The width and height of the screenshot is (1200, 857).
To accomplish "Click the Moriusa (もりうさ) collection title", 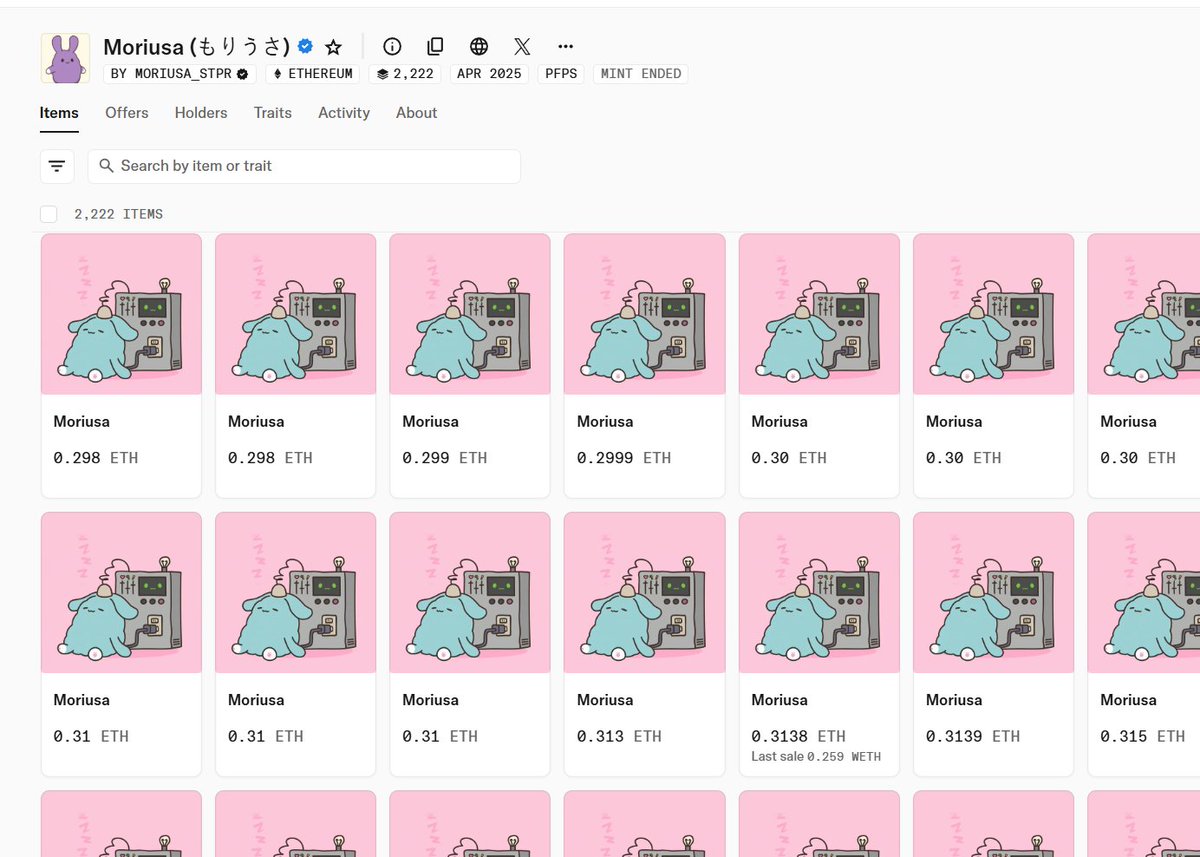I will [197, 46].
